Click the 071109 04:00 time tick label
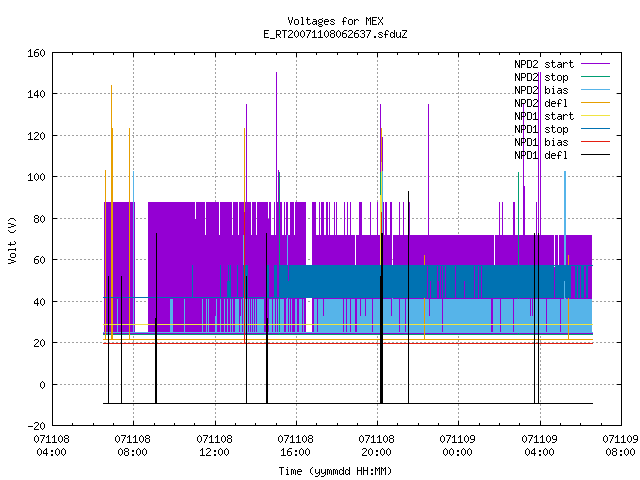 click(539, 446)
